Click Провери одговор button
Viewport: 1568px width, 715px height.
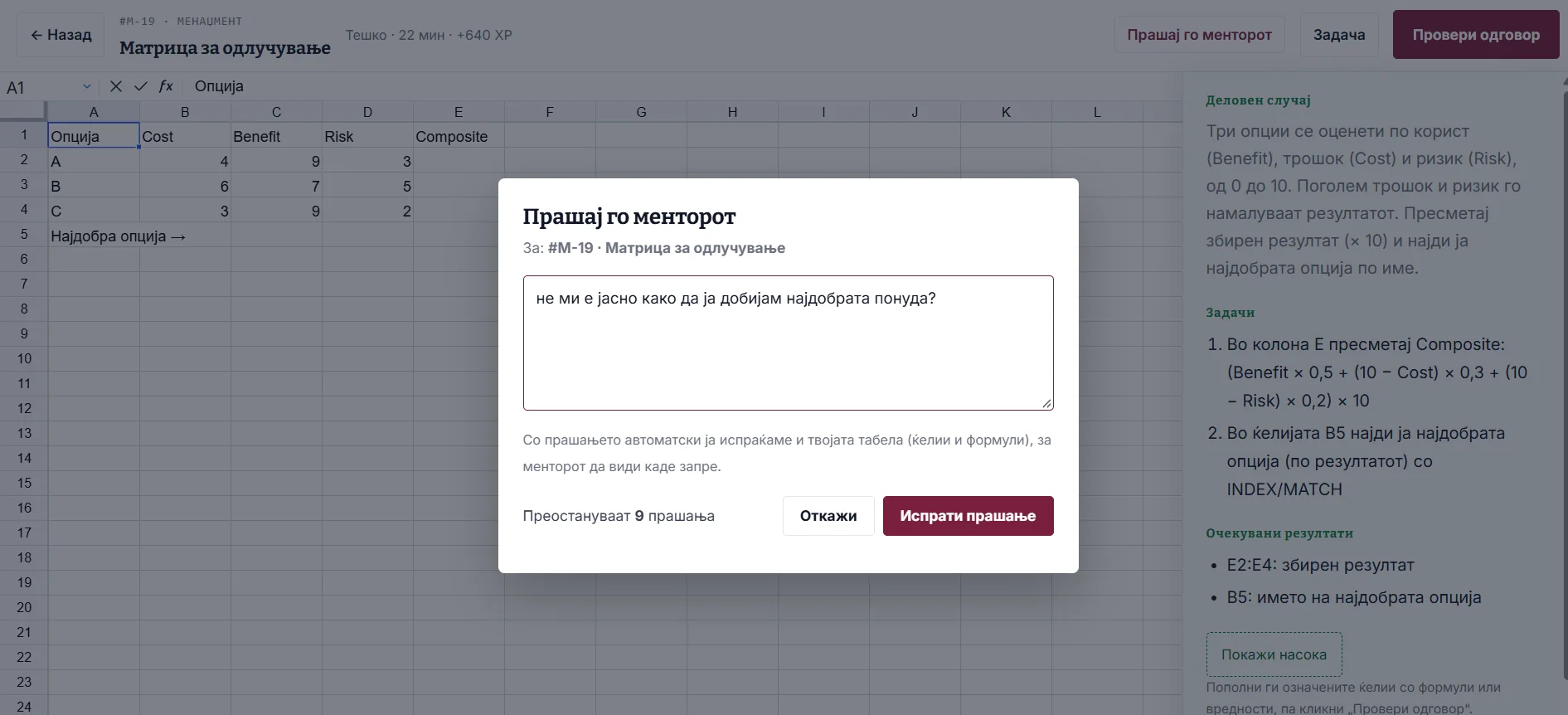[x=1476, y=35]
